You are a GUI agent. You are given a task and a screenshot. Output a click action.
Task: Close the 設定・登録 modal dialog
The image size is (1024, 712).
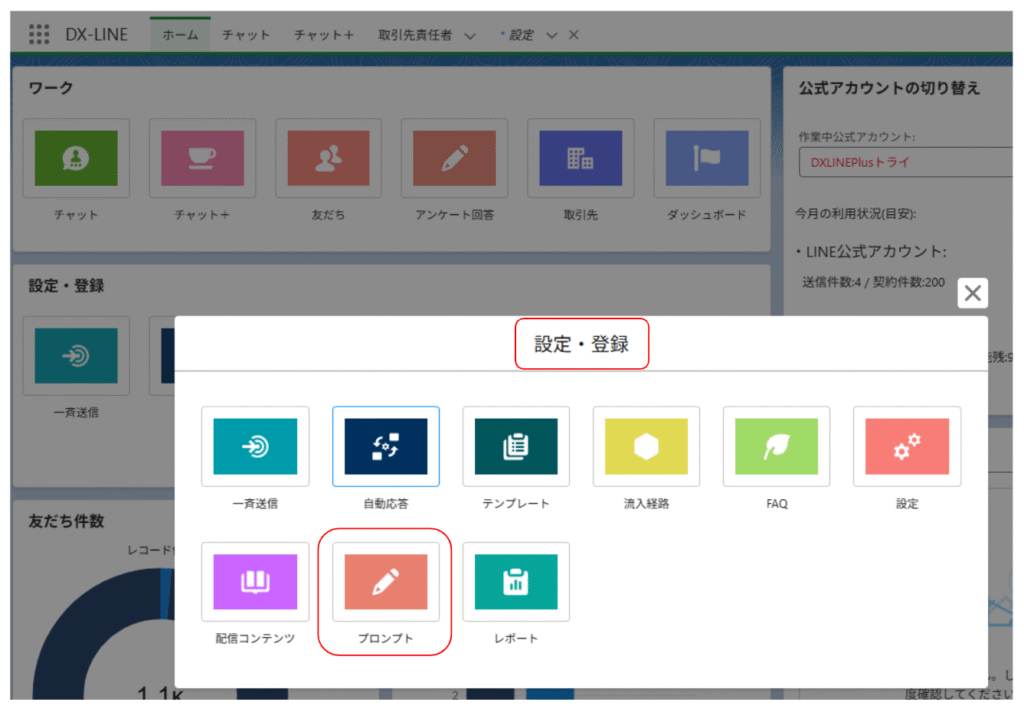coord(972,293)
